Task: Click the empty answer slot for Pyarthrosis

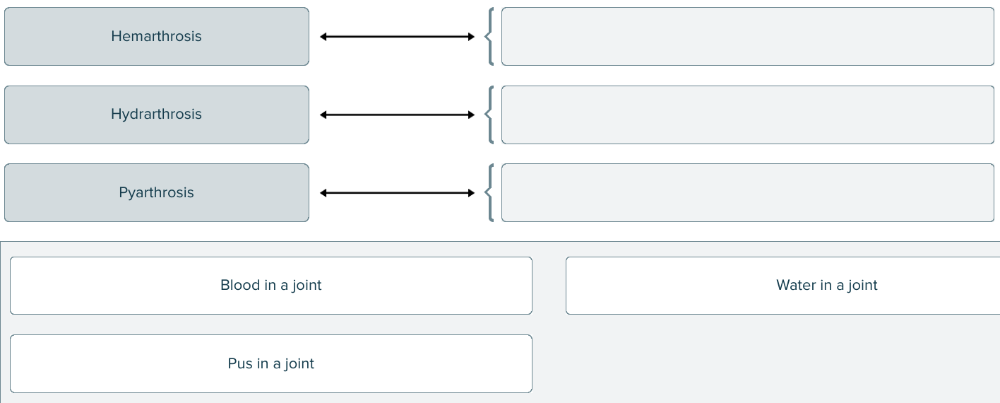Action: 747,193
